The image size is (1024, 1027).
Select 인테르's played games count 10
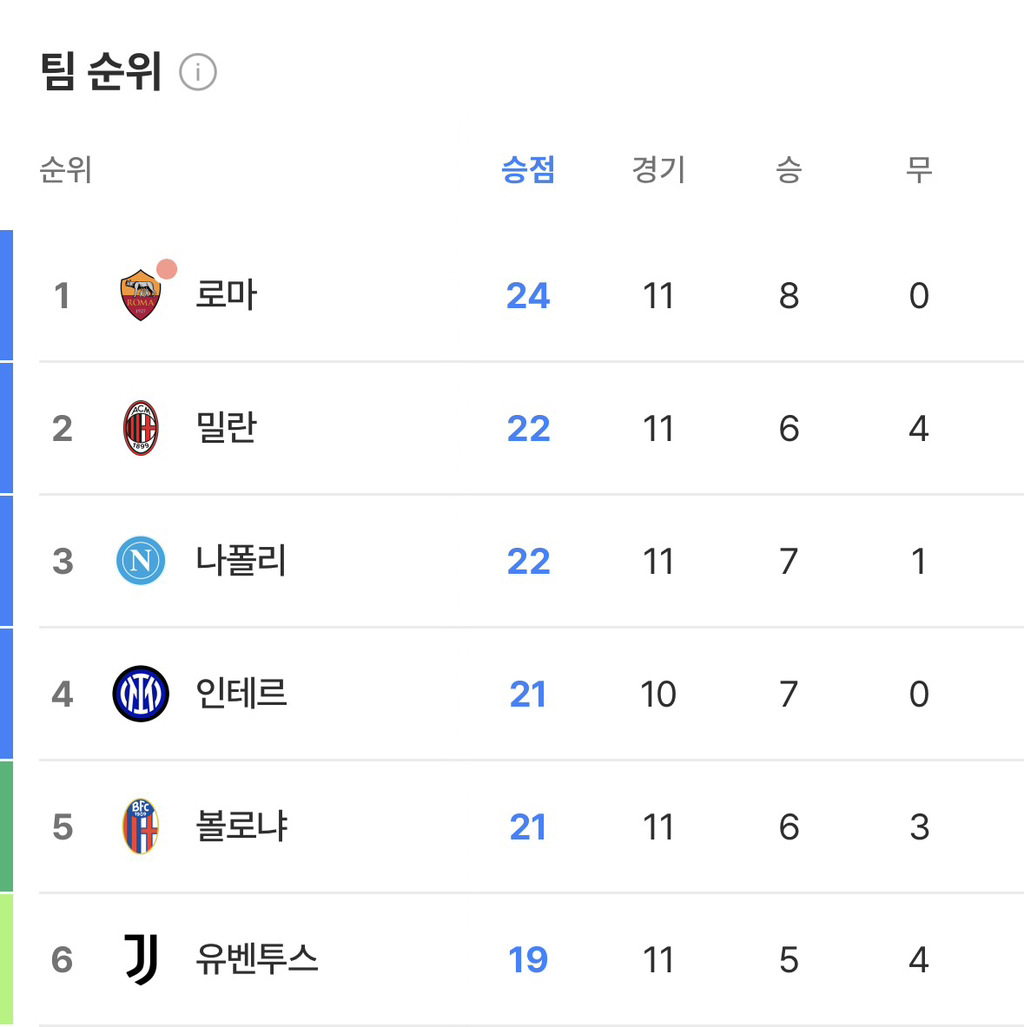(658, 694)
